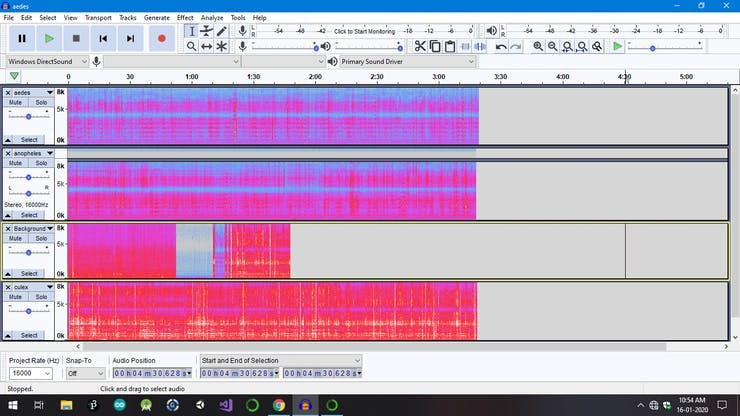Select the Envelope tool
The image size is (740, 416).
pos(206,31)
